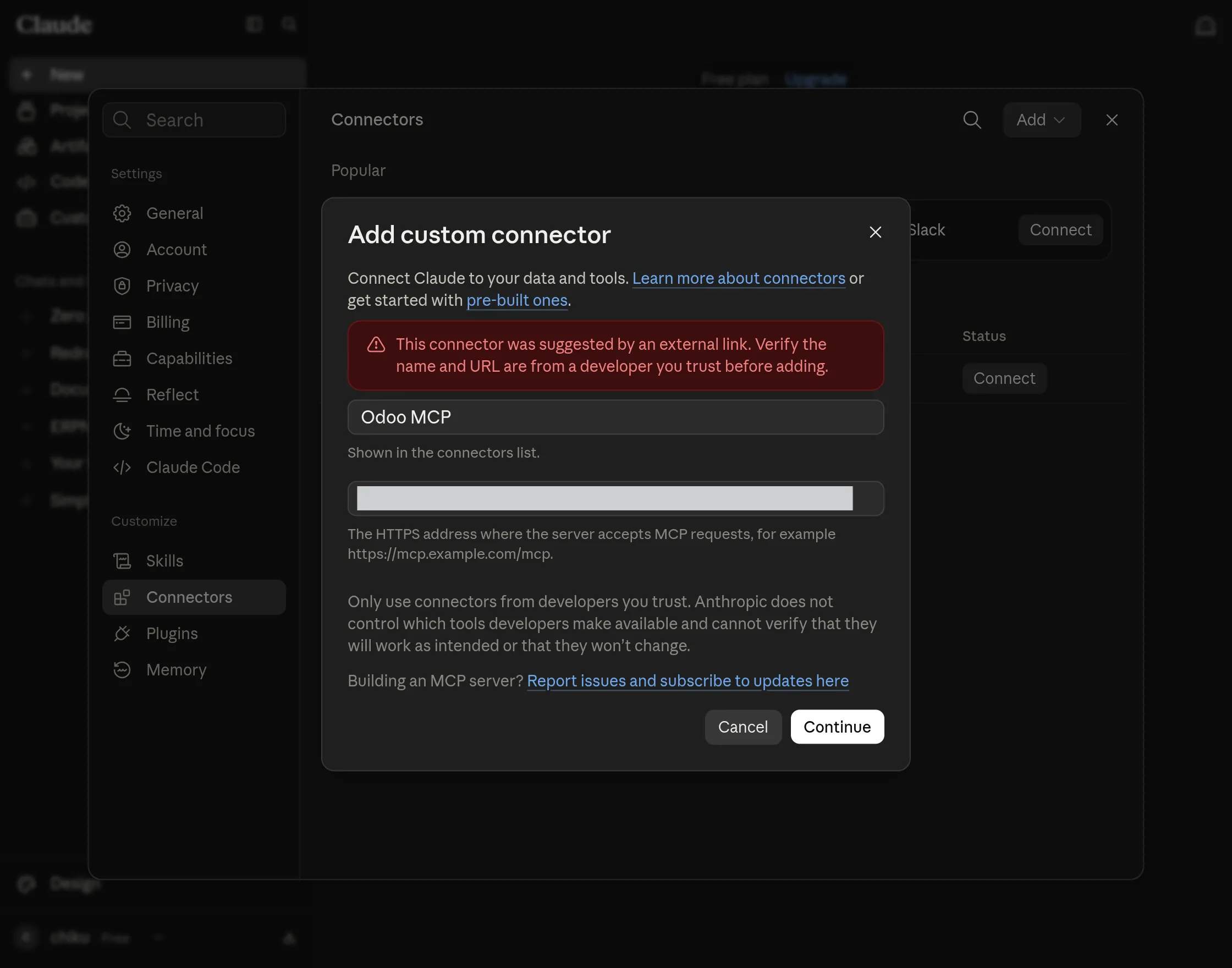1232x968 pixels.
Task: Click the settings Search field
Action: [x=194, y=119]
